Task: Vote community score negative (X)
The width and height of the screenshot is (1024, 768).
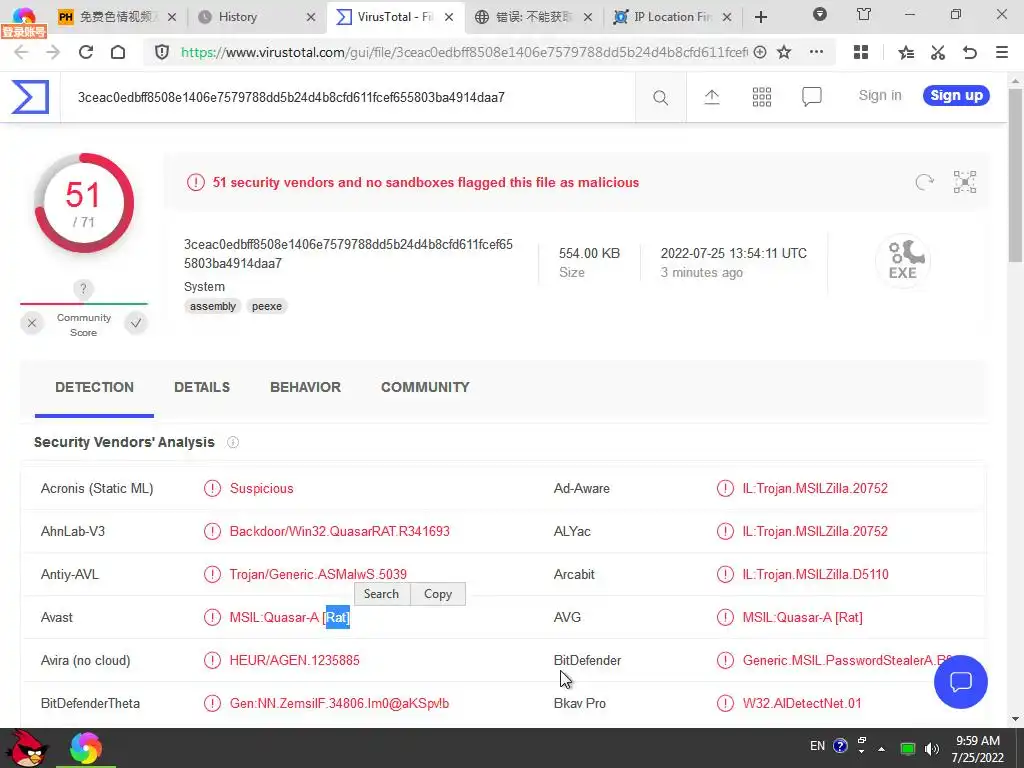Action: [x=31, y=323]
